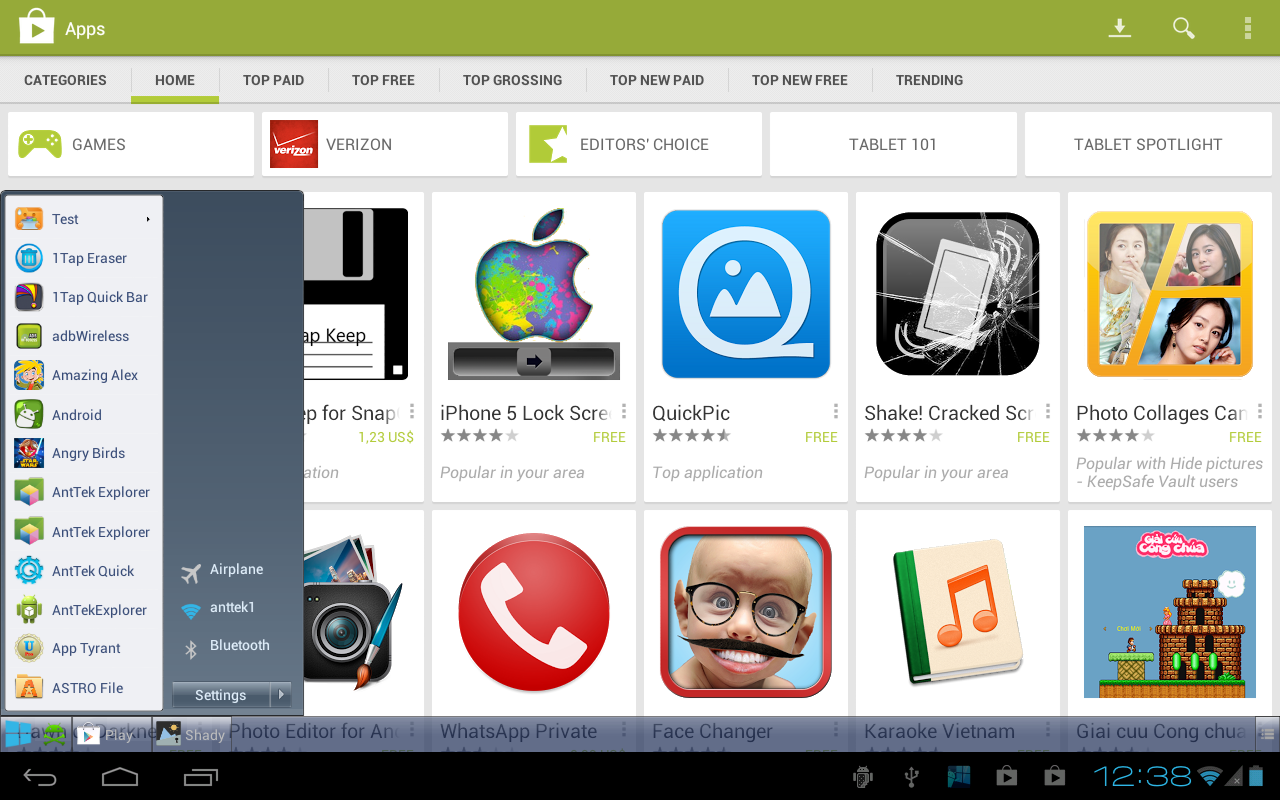Launch 1Tap Quick Bar from start menu

click(x=84, y=297)
